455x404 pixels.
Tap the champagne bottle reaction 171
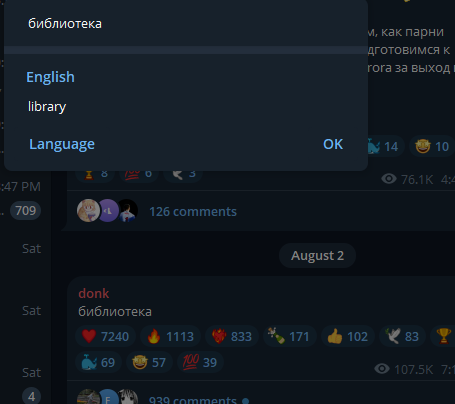coord(289,336)
